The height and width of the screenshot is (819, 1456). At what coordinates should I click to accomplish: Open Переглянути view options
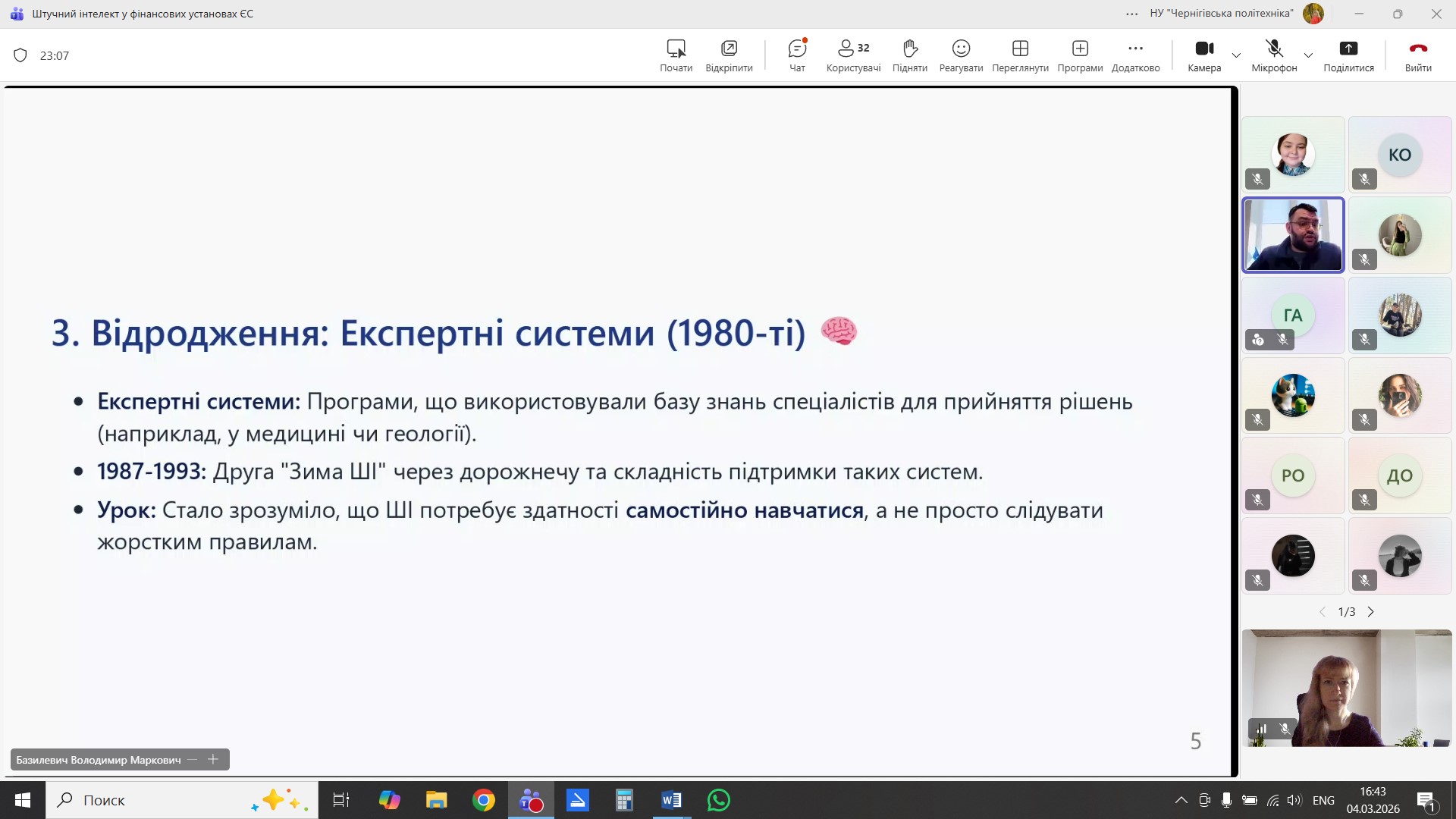point(1020,55)
